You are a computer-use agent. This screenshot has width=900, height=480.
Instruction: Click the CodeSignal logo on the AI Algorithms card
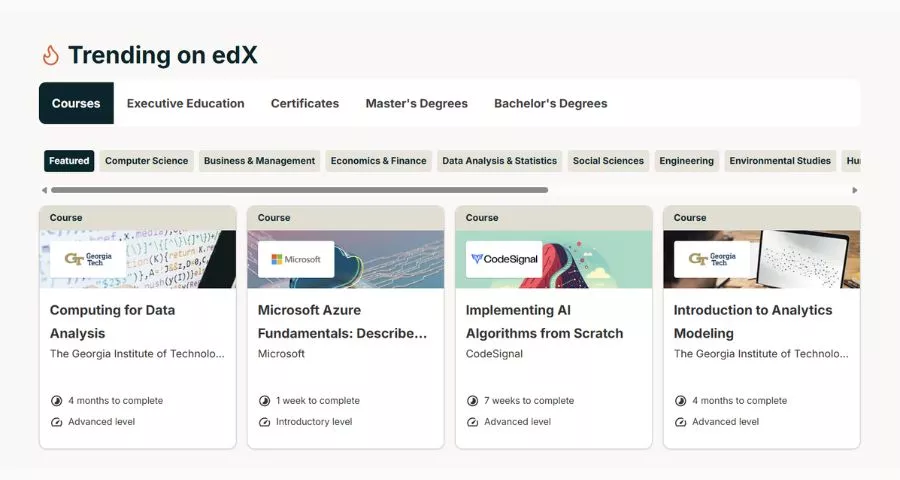coord(504,259)
